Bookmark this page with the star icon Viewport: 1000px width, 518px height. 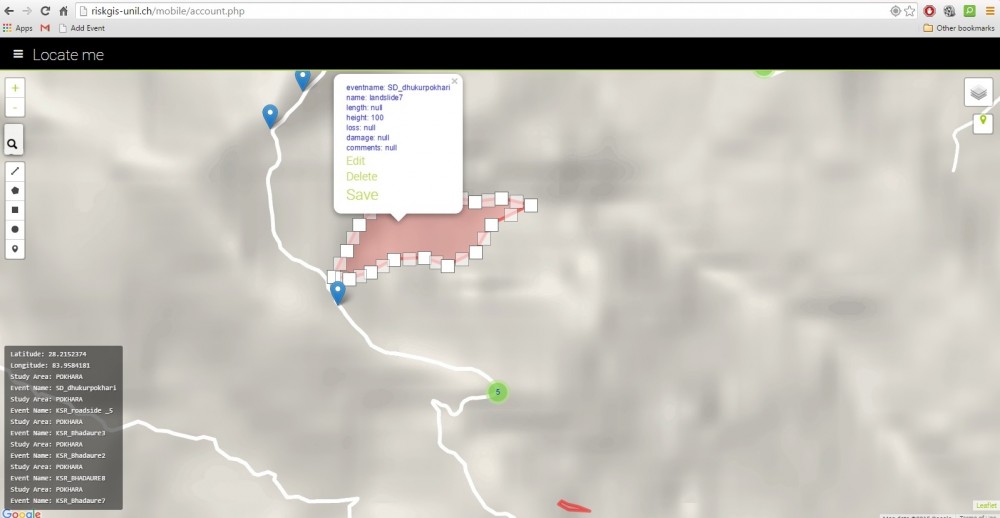(910, 10)
